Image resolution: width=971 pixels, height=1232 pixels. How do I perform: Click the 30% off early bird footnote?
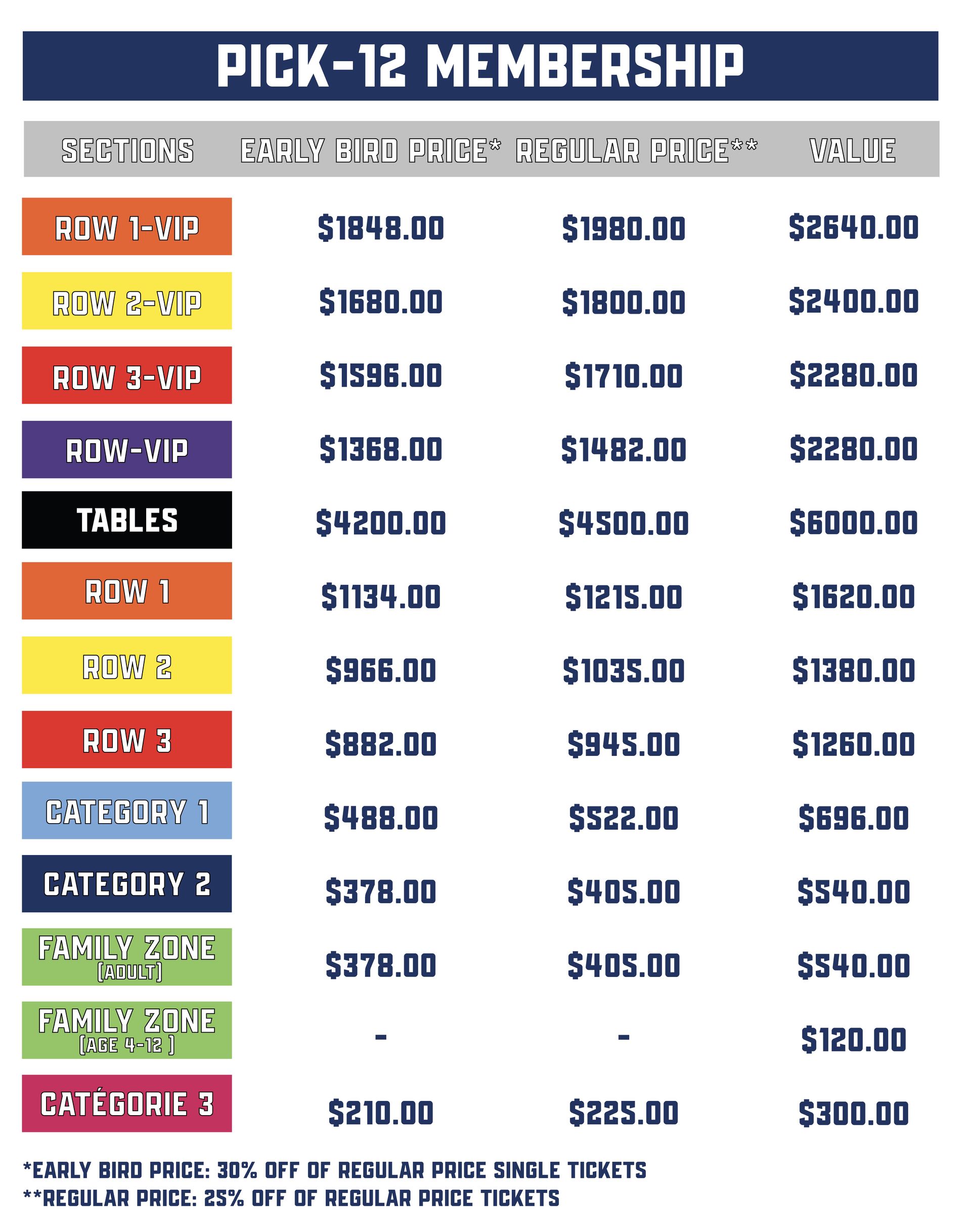[335, 1170]
